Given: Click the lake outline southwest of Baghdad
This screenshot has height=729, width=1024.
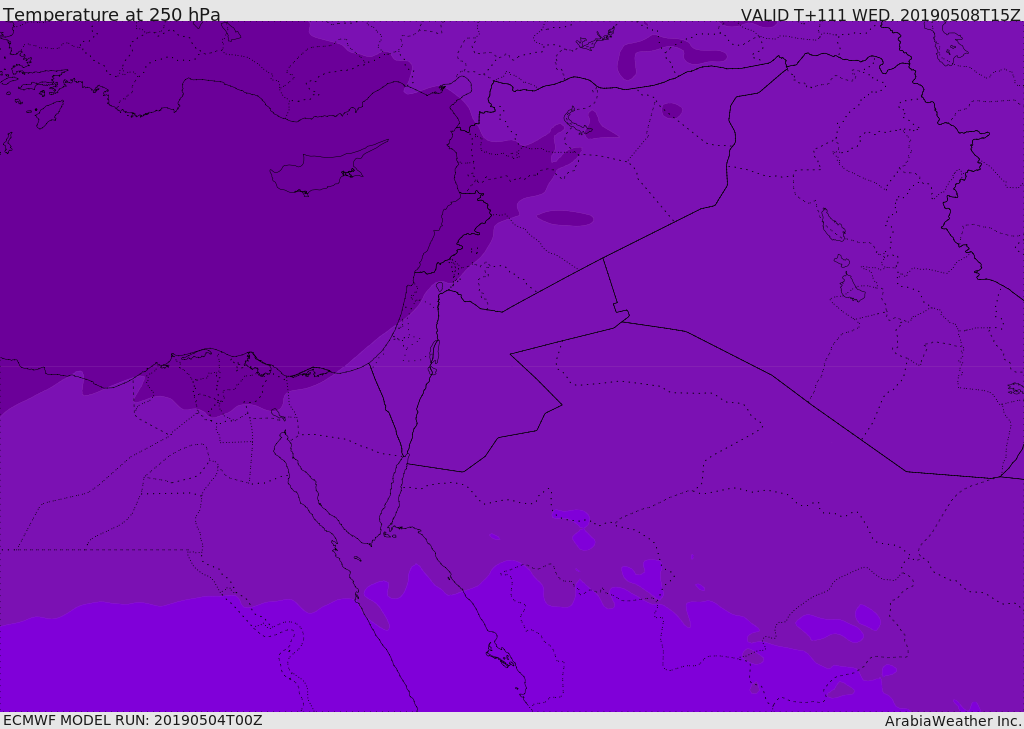Looking at the screenshot, I should (851, 289).
